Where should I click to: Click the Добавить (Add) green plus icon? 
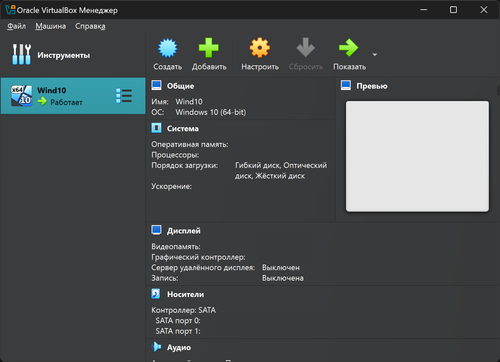[x=209, y=48]
